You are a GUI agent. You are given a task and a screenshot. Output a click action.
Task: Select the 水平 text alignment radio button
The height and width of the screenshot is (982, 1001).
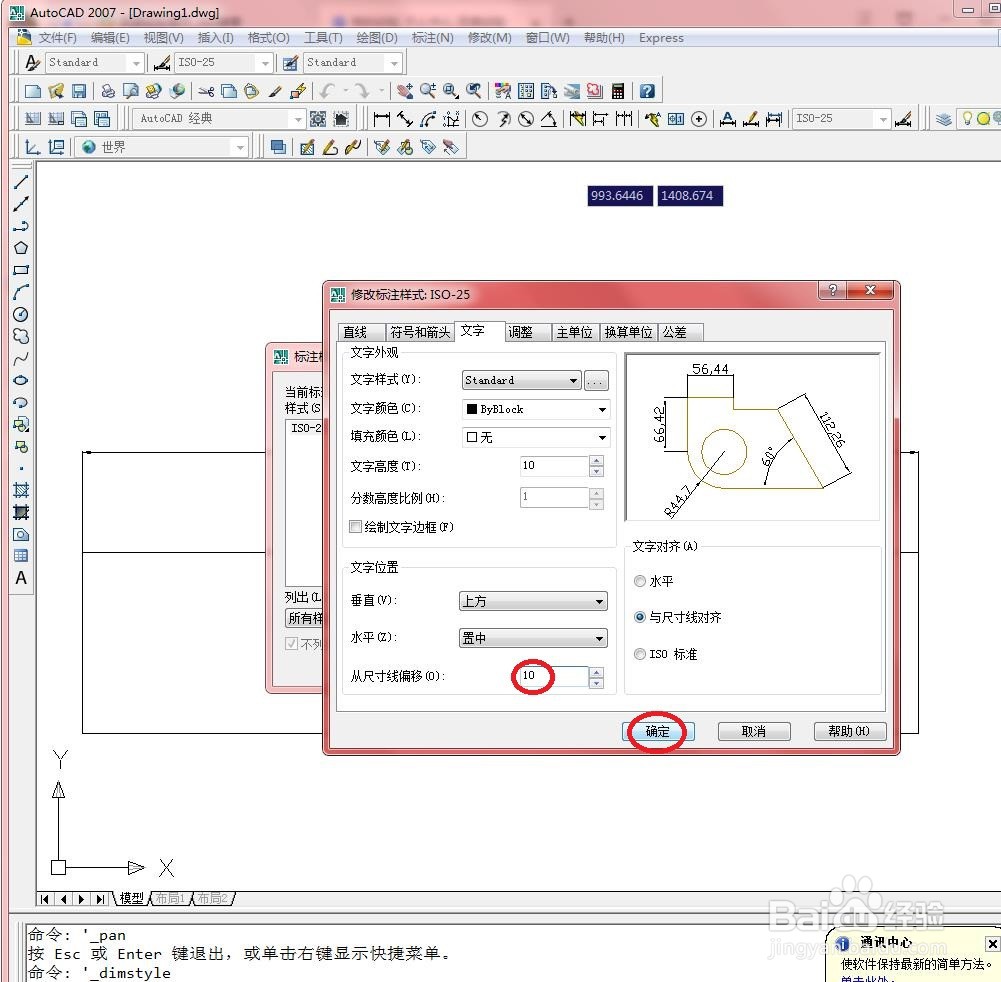click(639, 581)
